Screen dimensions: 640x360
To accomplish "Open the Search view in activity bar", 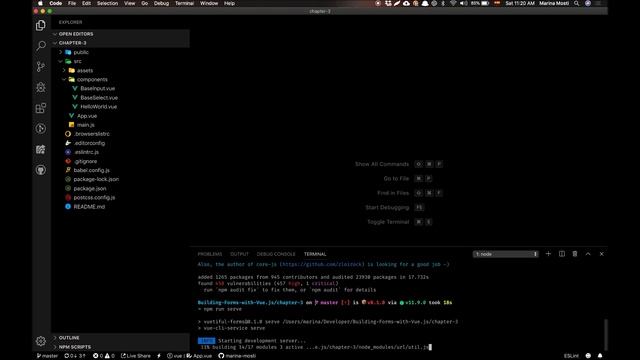I will pyautogui.click(x=41, y=46).
